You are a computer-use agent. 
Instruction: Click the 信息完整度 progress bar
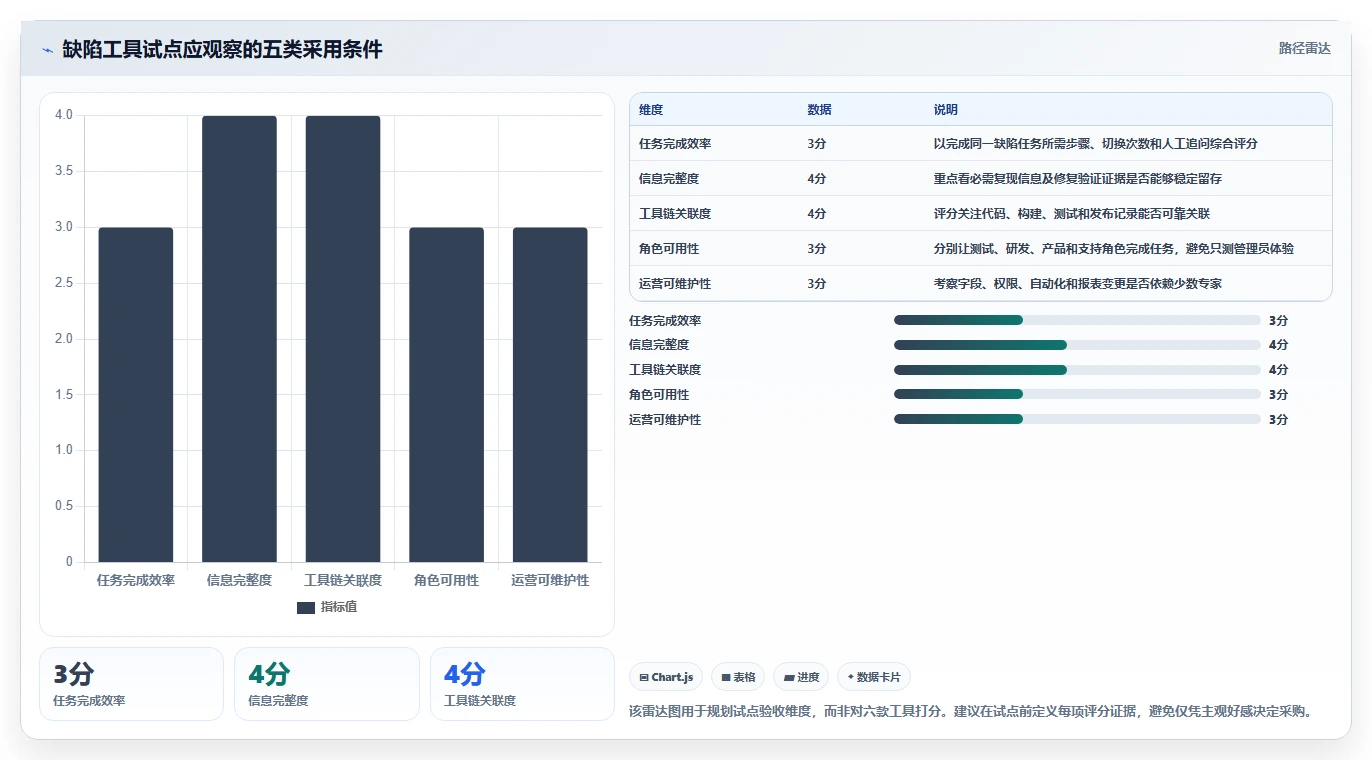point(1077,345)
